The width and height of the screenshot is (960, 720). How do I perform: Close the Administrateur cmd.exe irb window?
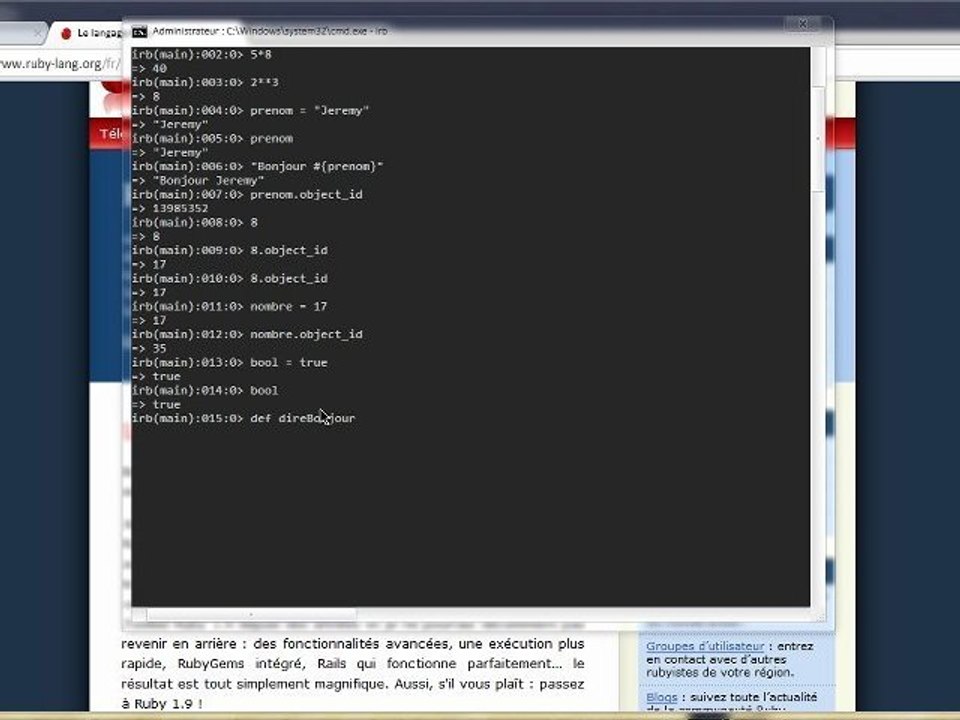803,24
